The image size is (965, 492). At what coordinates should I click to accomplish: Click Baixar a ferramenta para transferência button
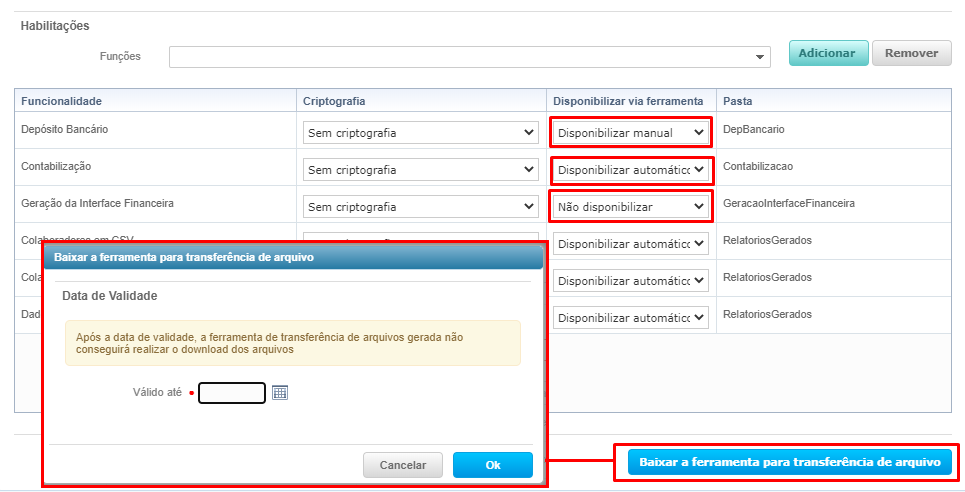[789, 462]
